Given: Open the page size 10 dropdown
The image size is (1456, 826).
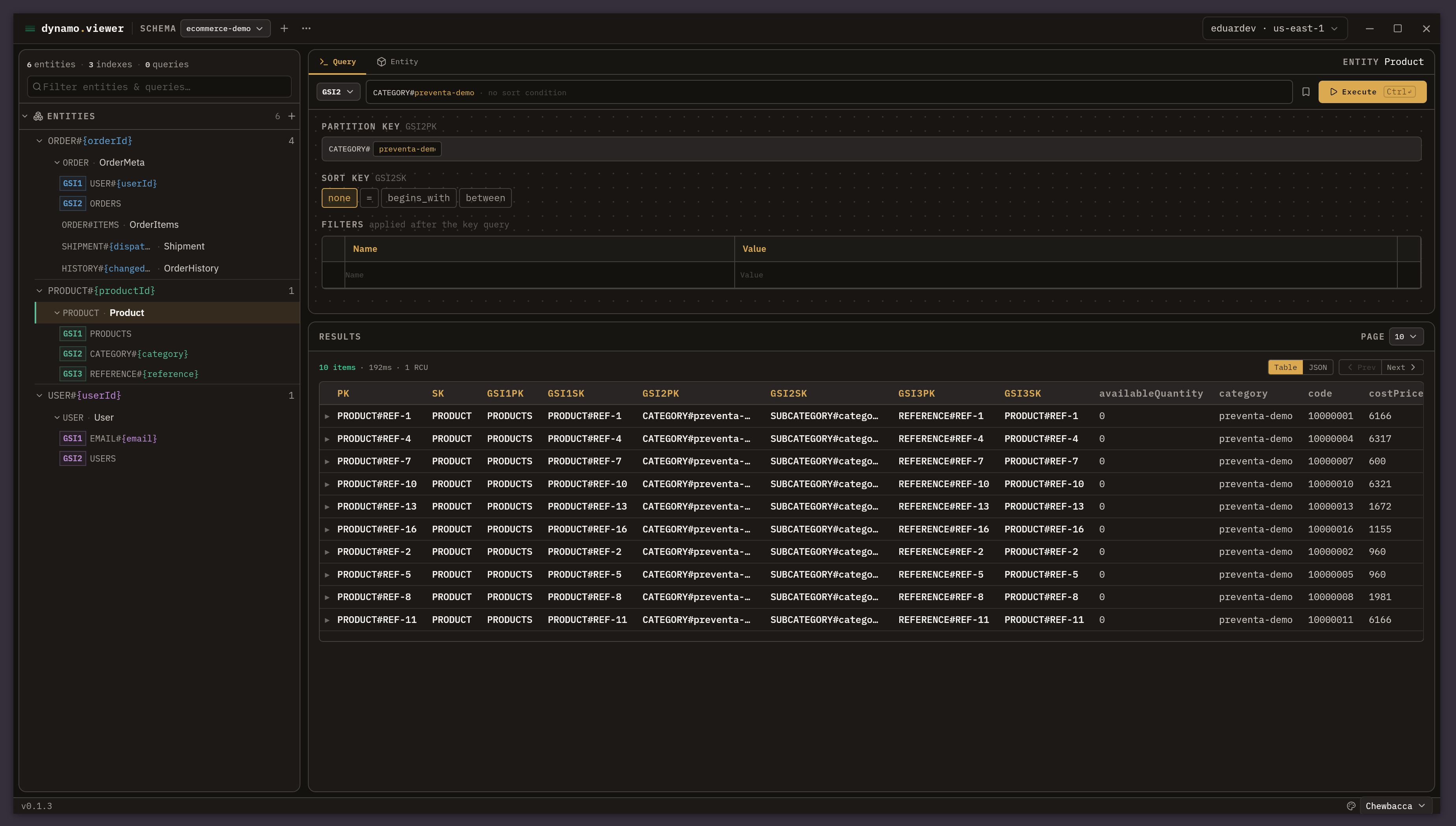Looking at the screenshot, I should pos(1406,337).
